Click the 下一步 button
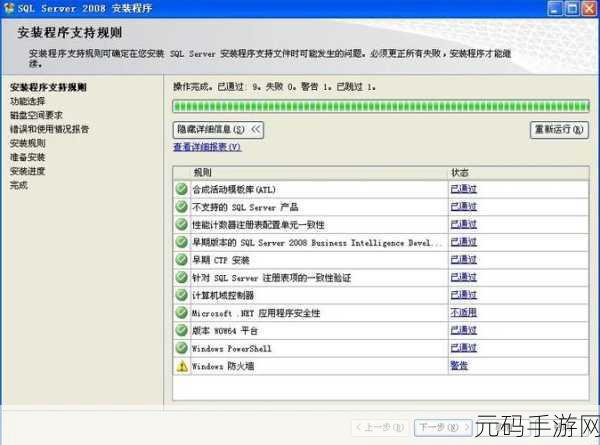Viewport: 600px width, 445px height. pos(443,427)
